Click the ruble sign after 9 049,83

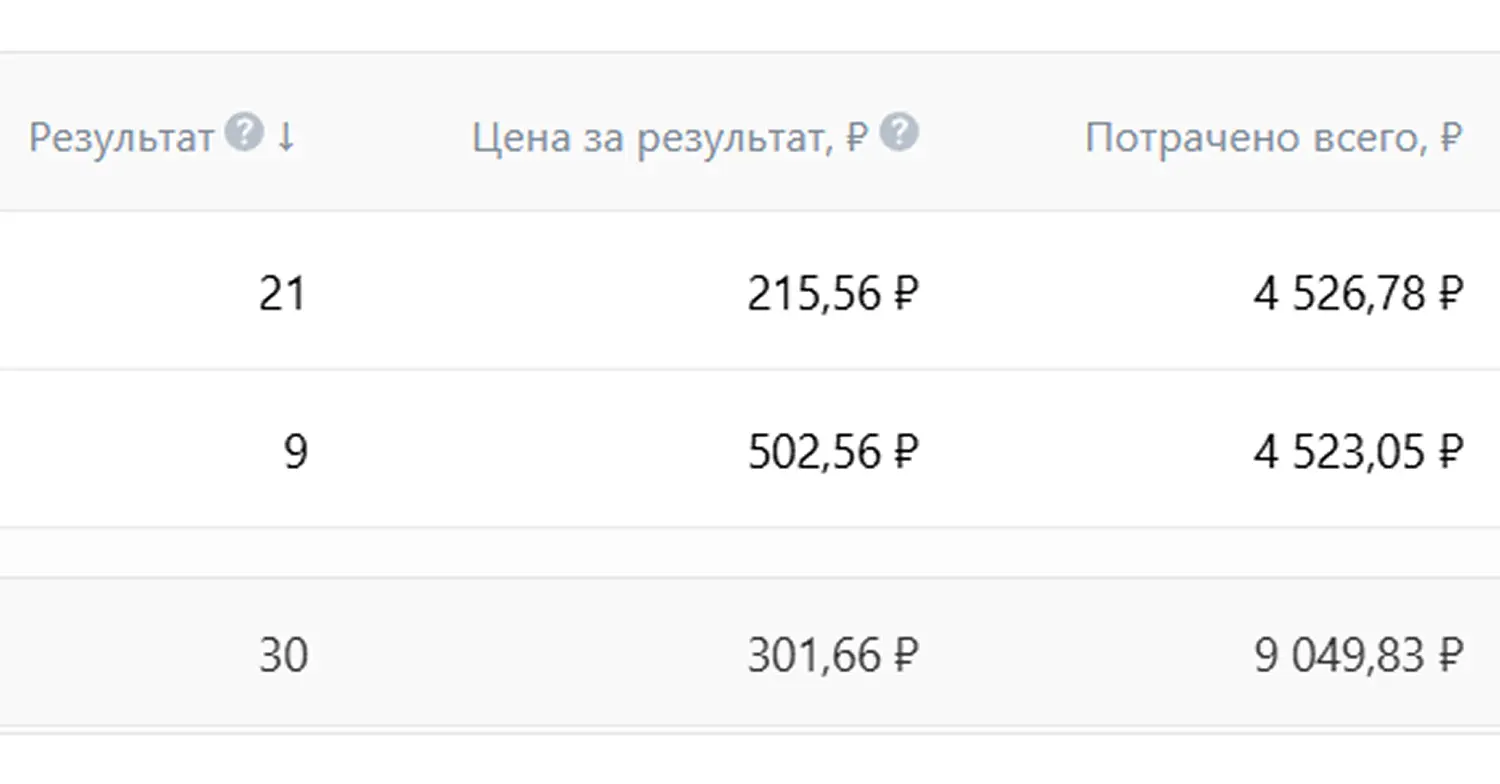1449,656
